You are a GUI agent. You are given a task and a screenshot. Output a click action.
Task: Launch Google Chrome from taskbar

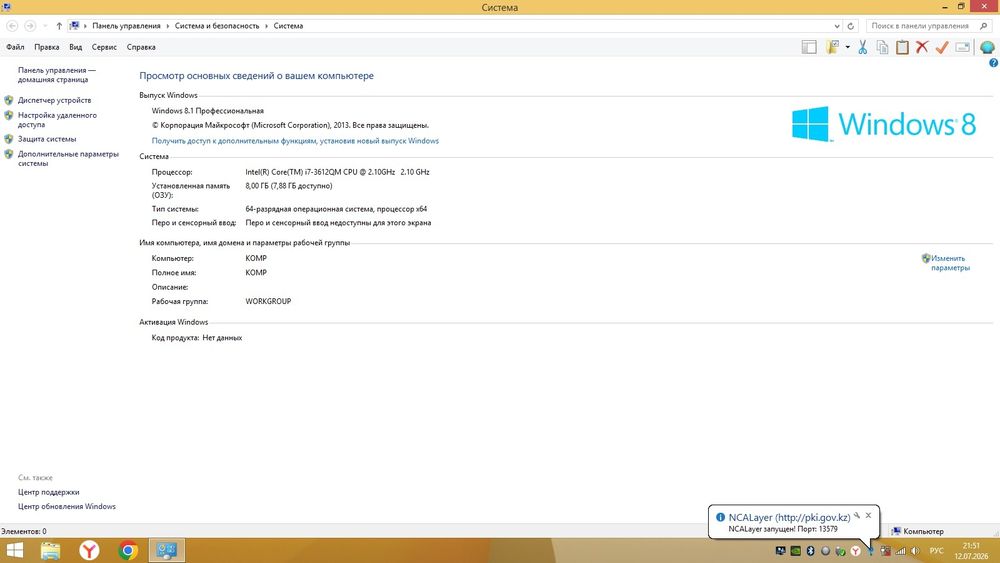pyautogui.click(x=128, y=550)
